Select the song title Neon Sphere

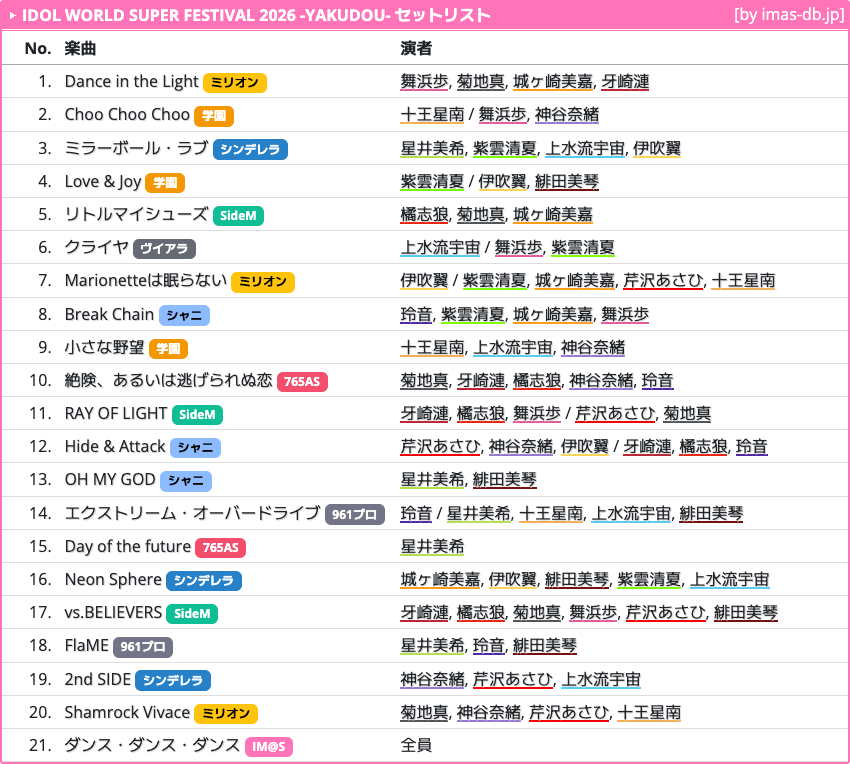tap(113, 579)
